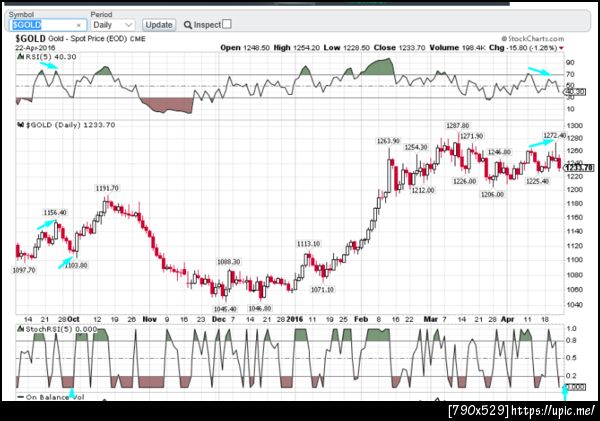Click the red down-triangle next to Chg
600x421 pixels.
click(x=561, y=48)
